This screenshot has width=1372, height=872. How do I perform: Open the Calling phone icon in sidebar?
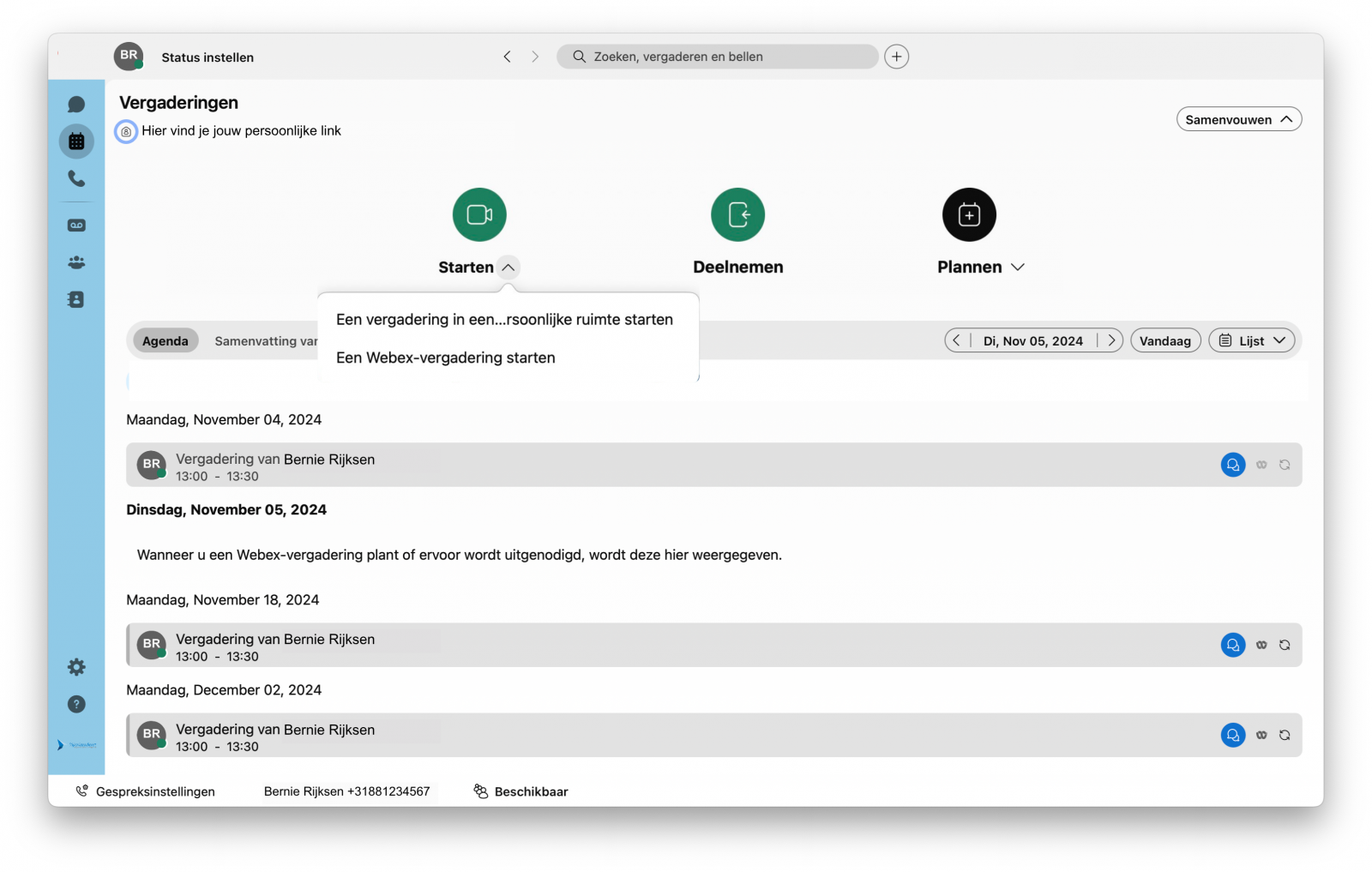pyautogui.click(x=76, y=178)
